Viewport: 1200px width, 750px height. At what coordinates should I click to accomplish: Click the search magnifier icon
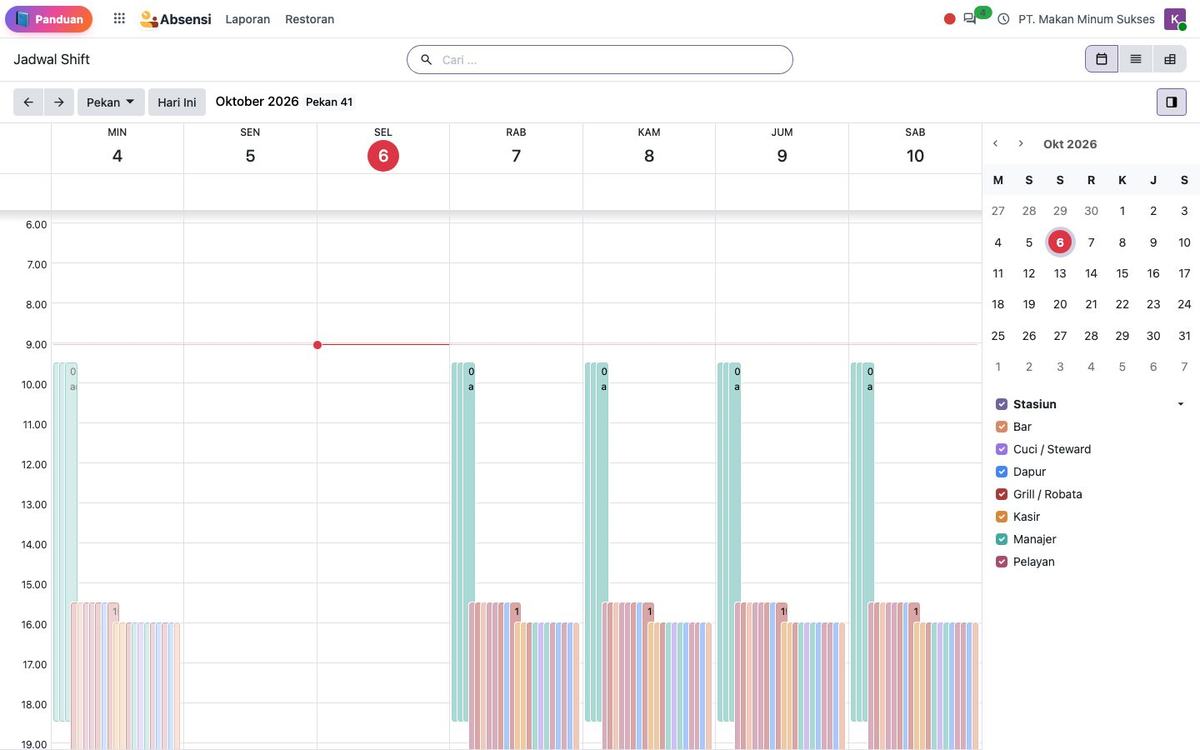pos(426,60)
